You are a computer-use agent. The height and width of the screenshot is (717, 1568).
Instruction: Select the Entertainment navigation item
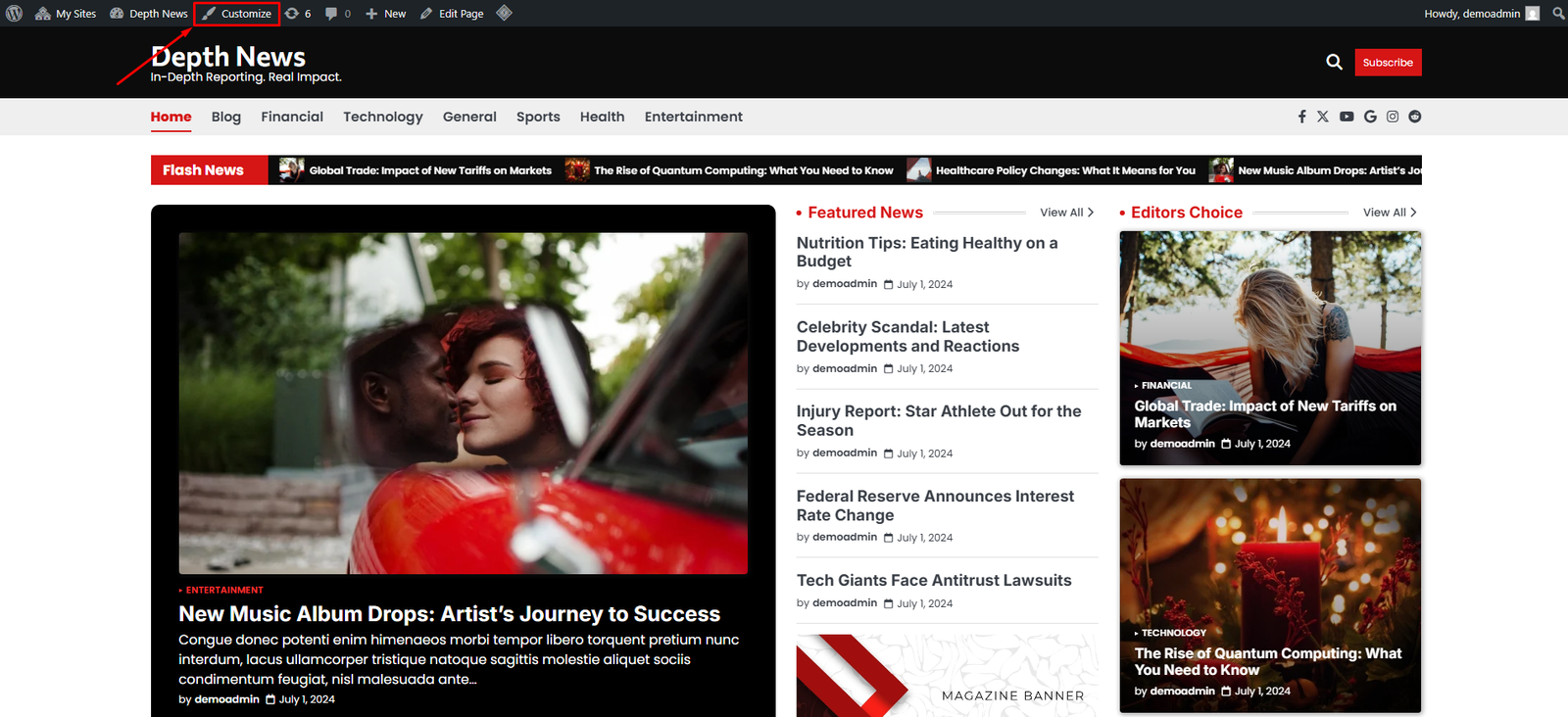click(x=693, y=117)
